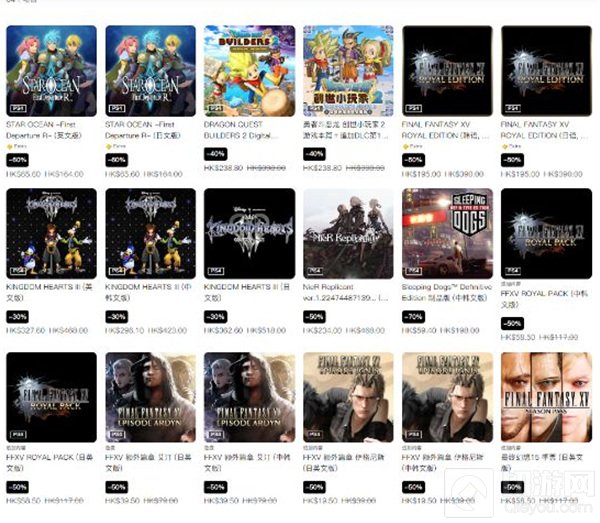The height and width of the screenshot is (523, 600).
Task: Click PS4 tag on NieR Replicant cover
Action: (x=315, y=270)
